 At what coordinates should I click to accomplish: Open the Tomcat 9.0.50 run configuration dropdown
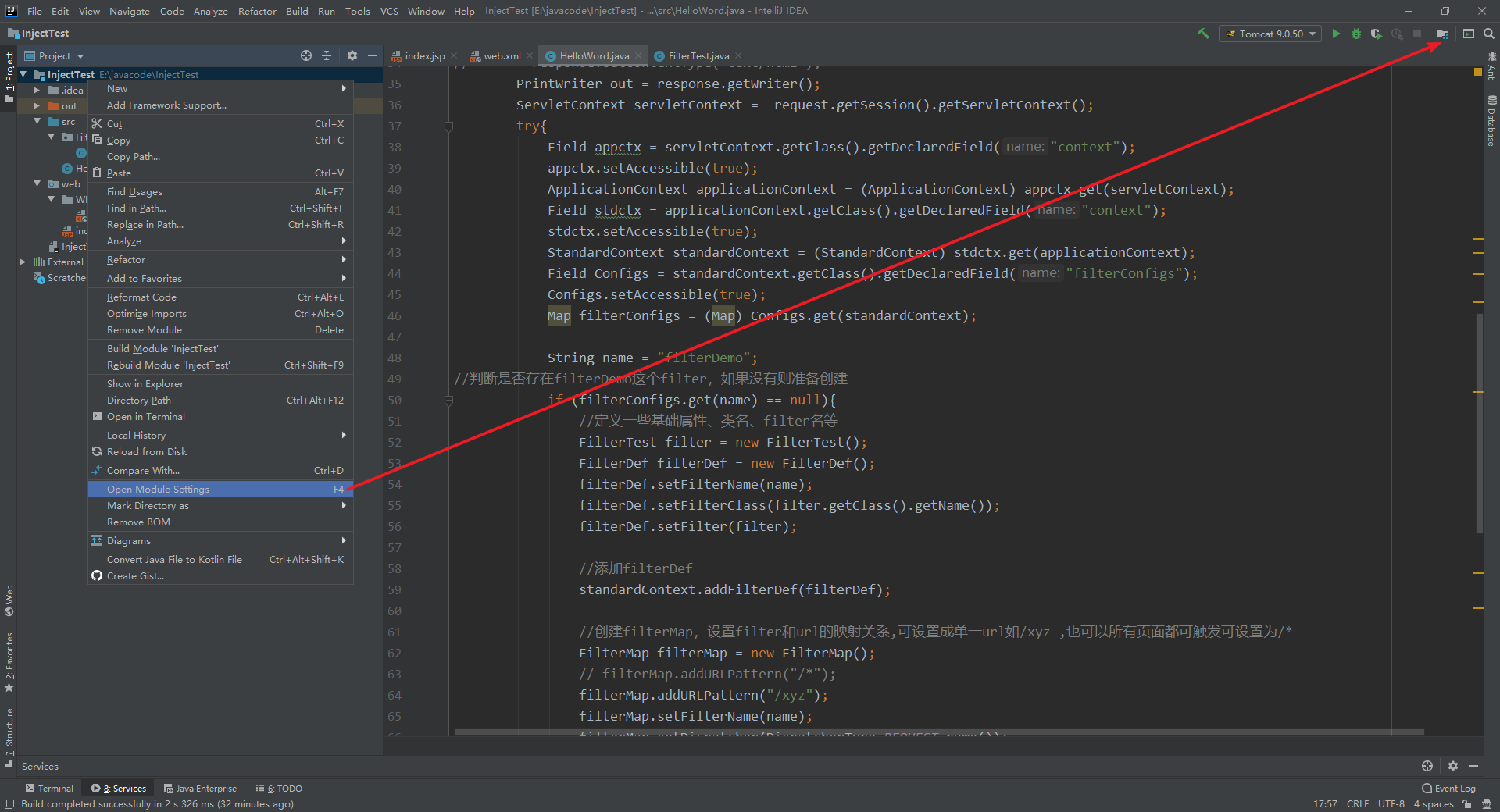pos(1271,34)
